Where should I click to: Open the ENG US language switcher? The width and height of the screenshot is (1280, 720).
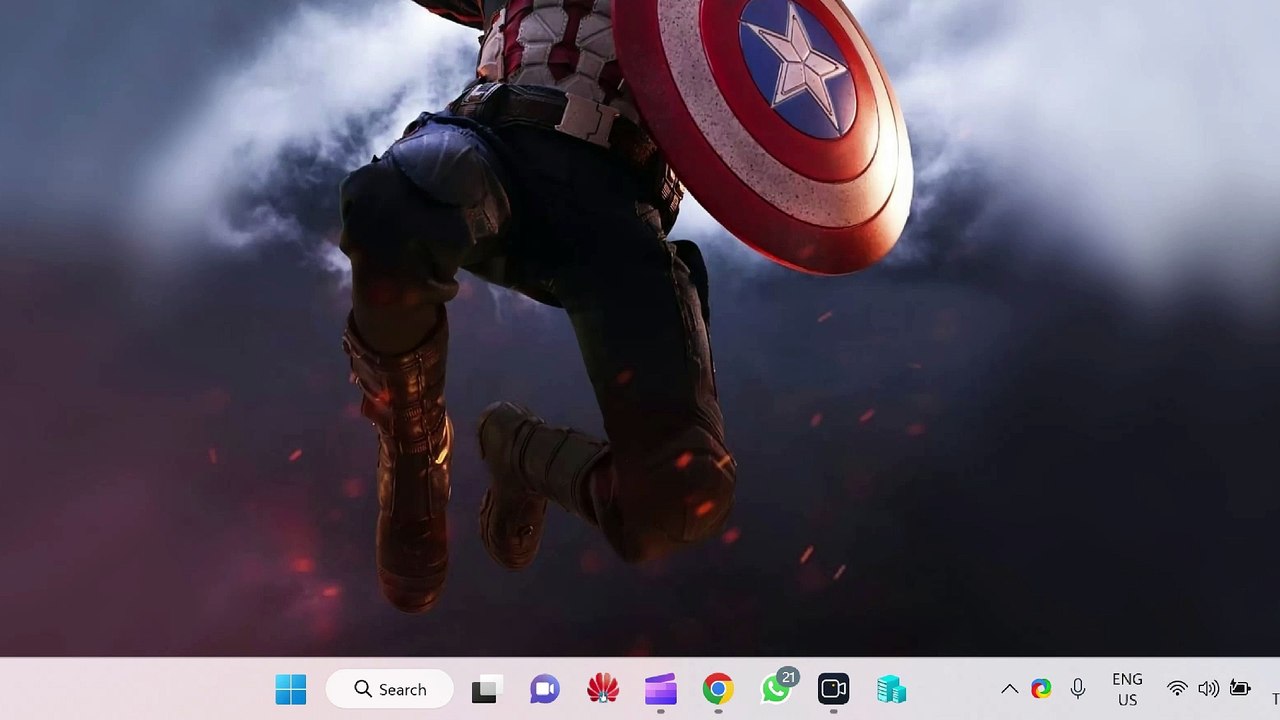[x=1127, y=689]
